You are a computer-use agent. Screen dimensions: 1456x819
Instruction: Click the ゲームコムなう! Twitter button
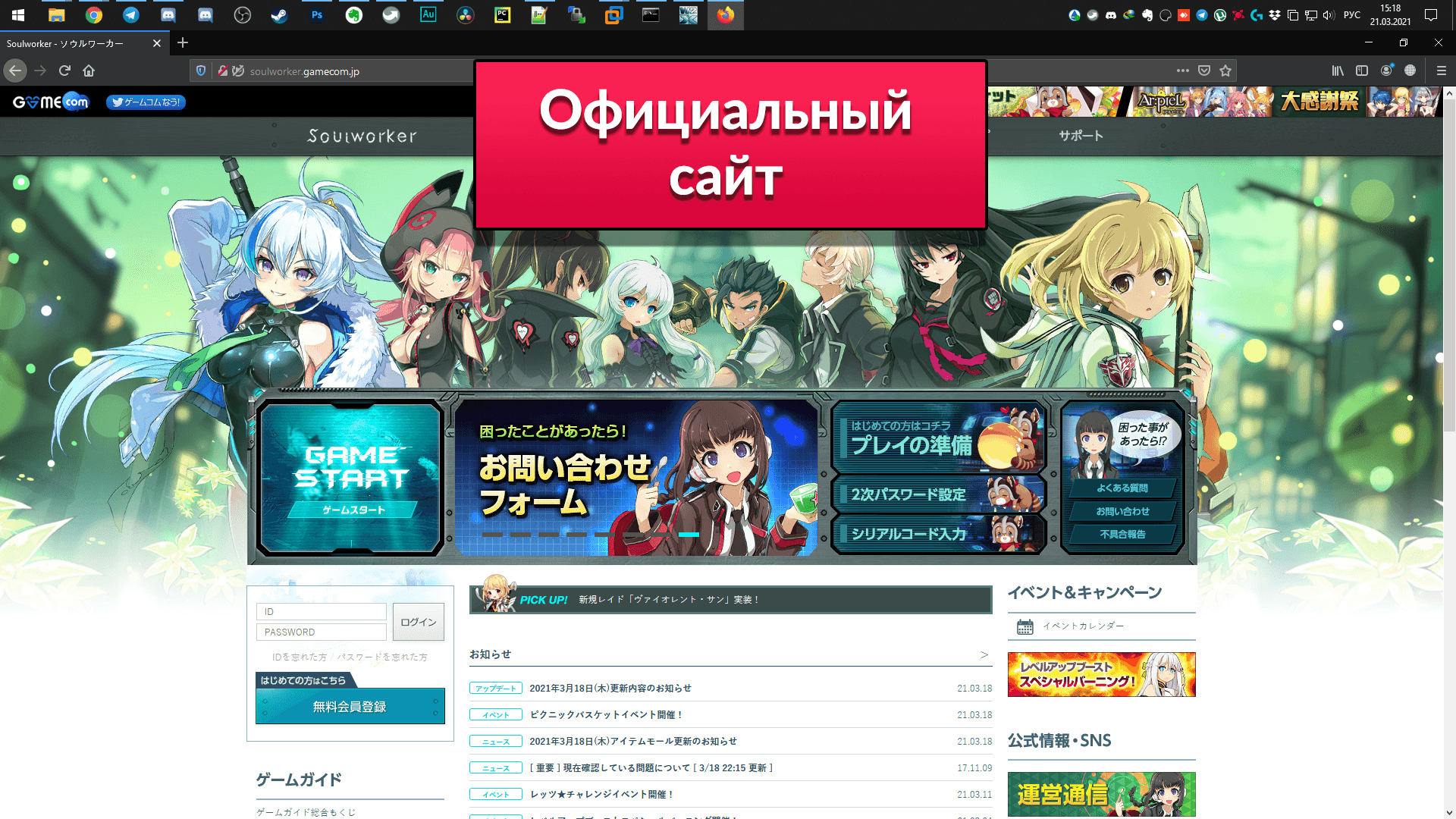click(x=146, y=102)
